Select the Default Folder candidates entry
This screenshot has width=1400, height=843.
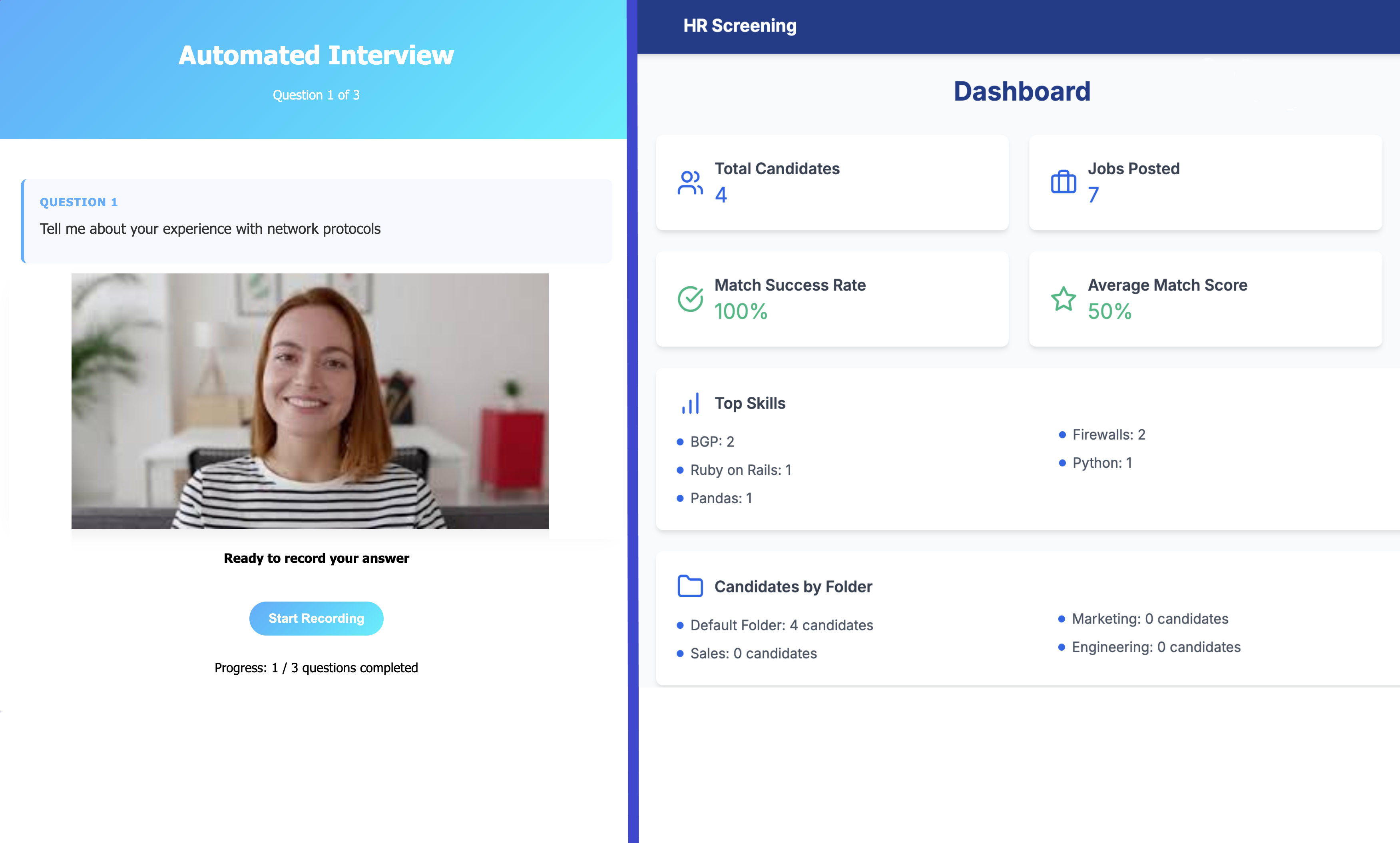[x=781, y=625]
